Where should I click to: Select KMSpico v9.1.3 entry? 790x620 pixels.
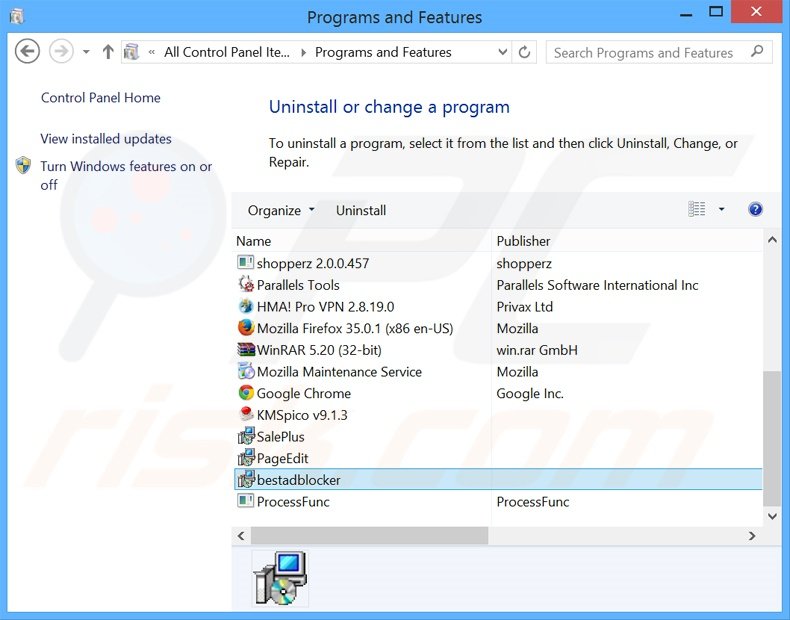[498, 415]
